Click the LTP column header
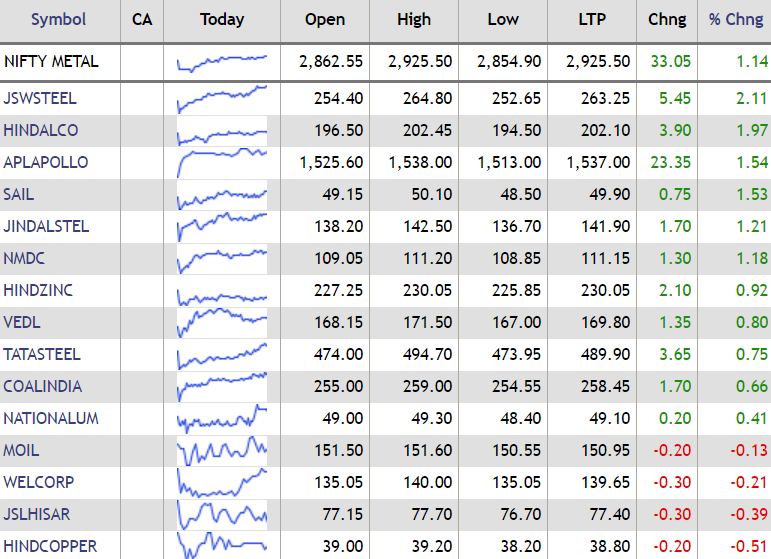 (x=592, y=20)
